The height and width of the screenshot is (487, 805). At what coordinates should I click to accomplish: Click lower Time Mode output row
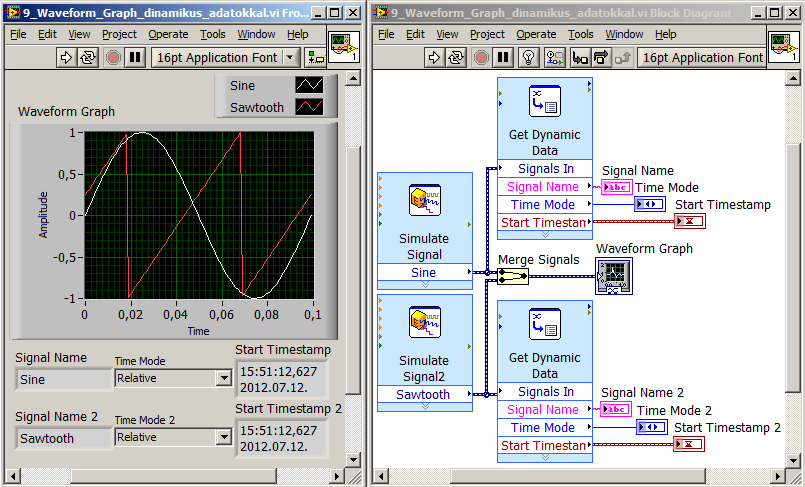point(545,427)
